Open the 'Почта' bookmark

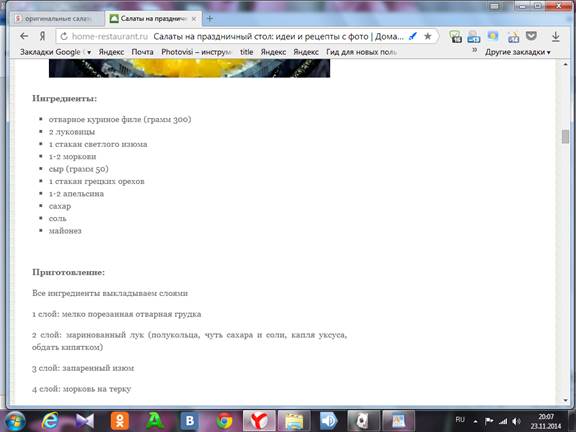click(x=143, y=52)
